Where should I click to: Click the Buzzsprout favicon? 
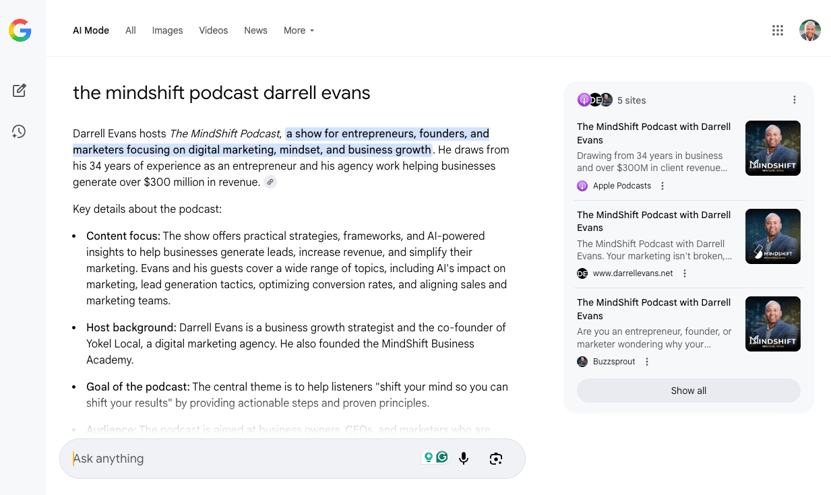point(582,361)
